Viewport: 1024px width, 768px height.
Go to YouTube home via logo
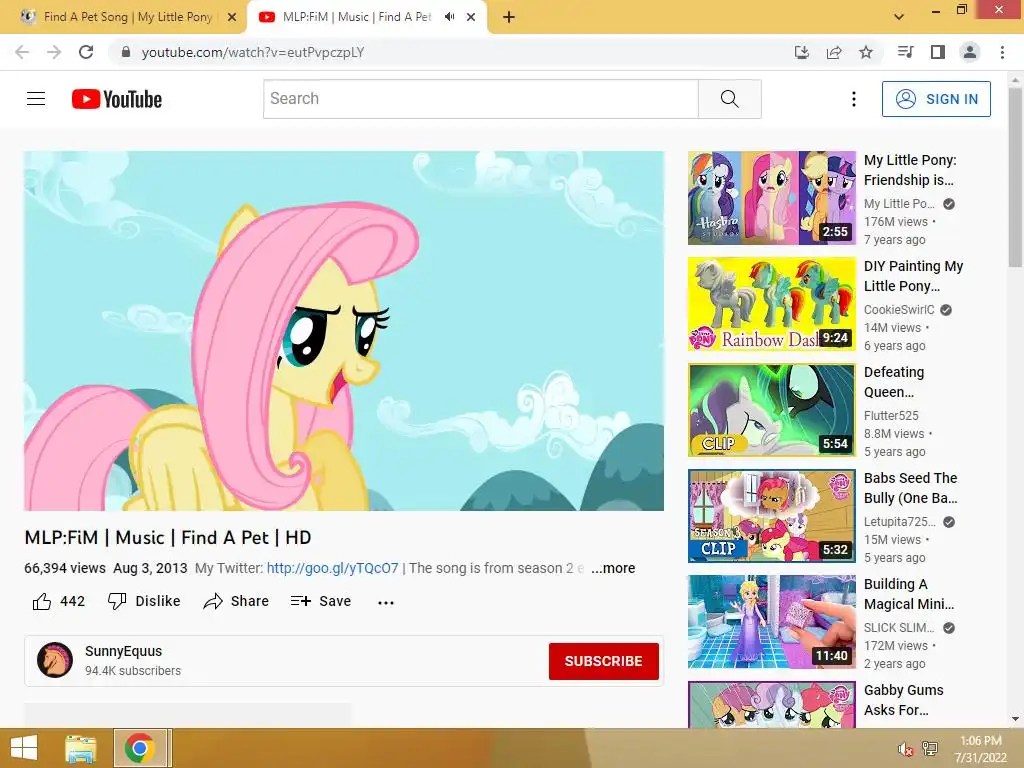117,99
